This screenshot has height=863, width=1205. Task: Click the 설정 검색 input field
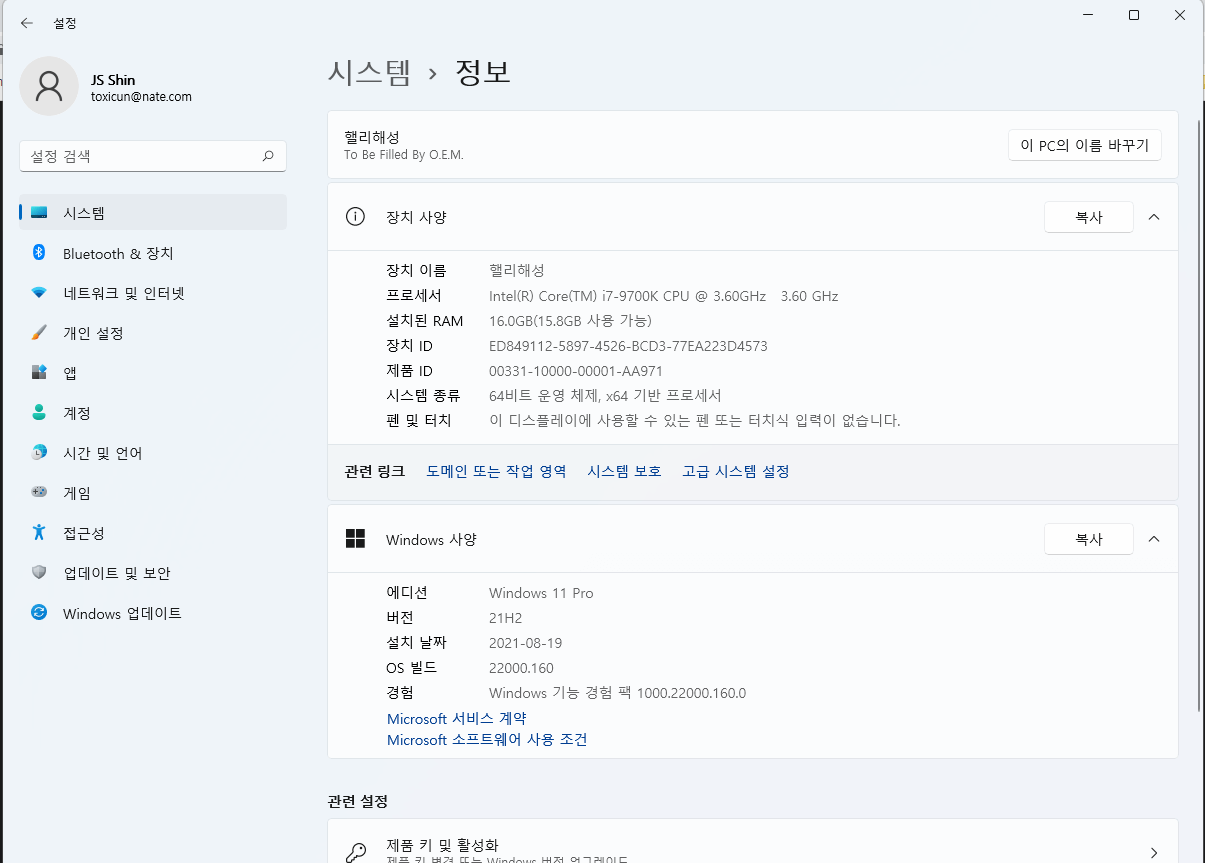(x=153, y=156)
